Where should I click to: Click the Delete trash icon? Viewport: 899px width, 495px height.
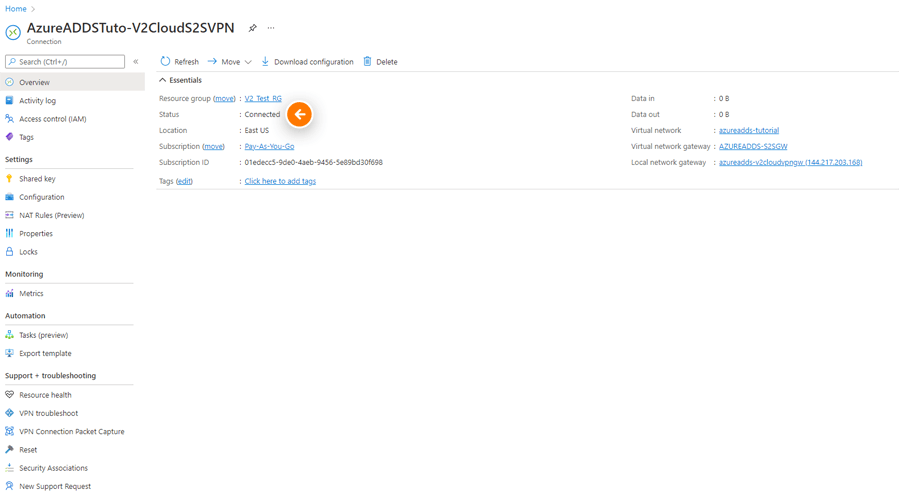(368, 61)
